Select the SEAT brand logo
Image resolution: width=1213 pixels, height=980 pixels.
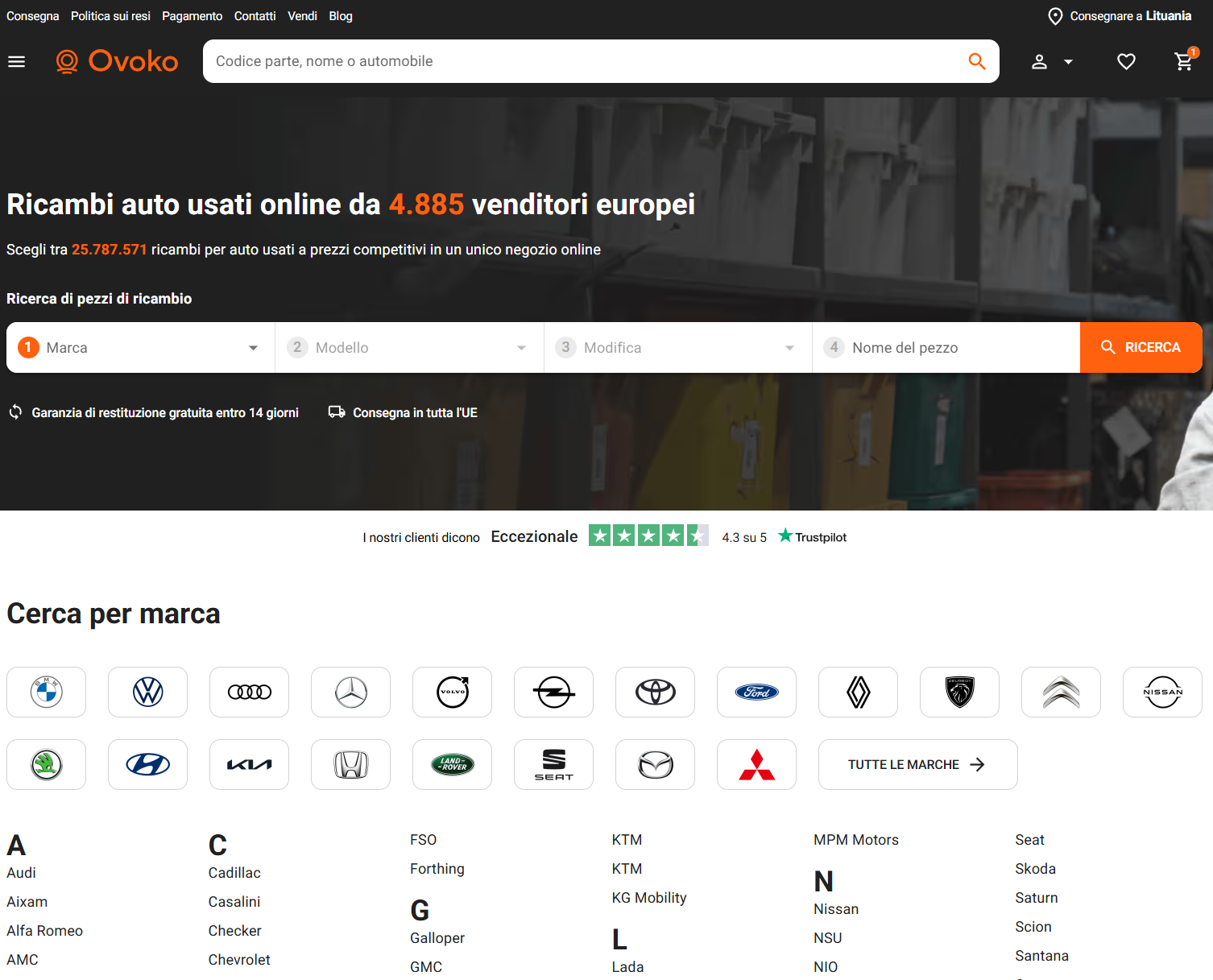[x=554, y=764]
